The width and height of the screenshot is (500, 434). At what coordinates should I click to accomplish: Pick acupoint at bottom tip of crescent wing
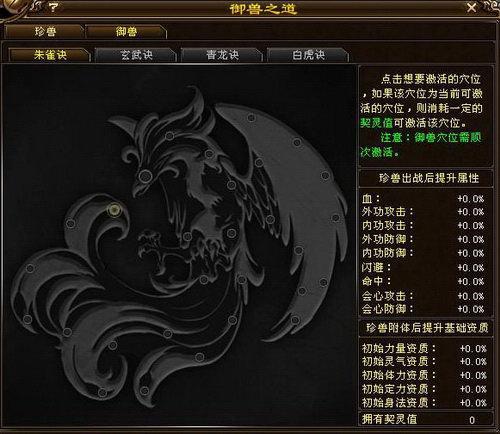click(x=295, y=320)
